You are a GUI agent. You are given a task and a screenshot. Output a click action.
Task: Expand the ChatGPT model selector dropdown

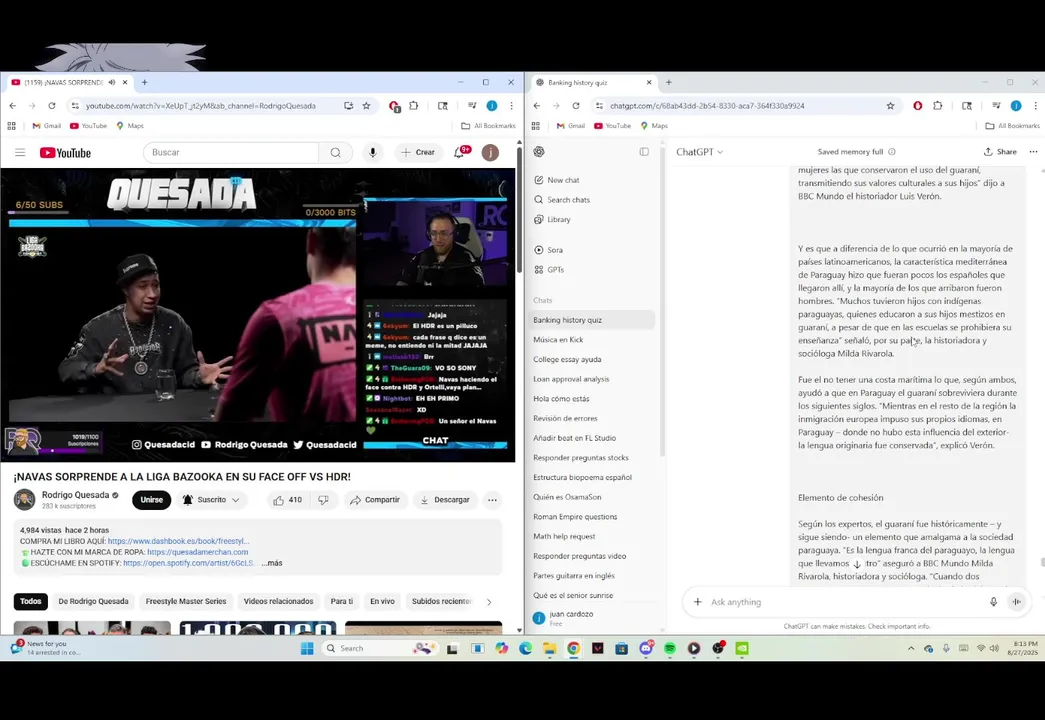pos(699,152)
